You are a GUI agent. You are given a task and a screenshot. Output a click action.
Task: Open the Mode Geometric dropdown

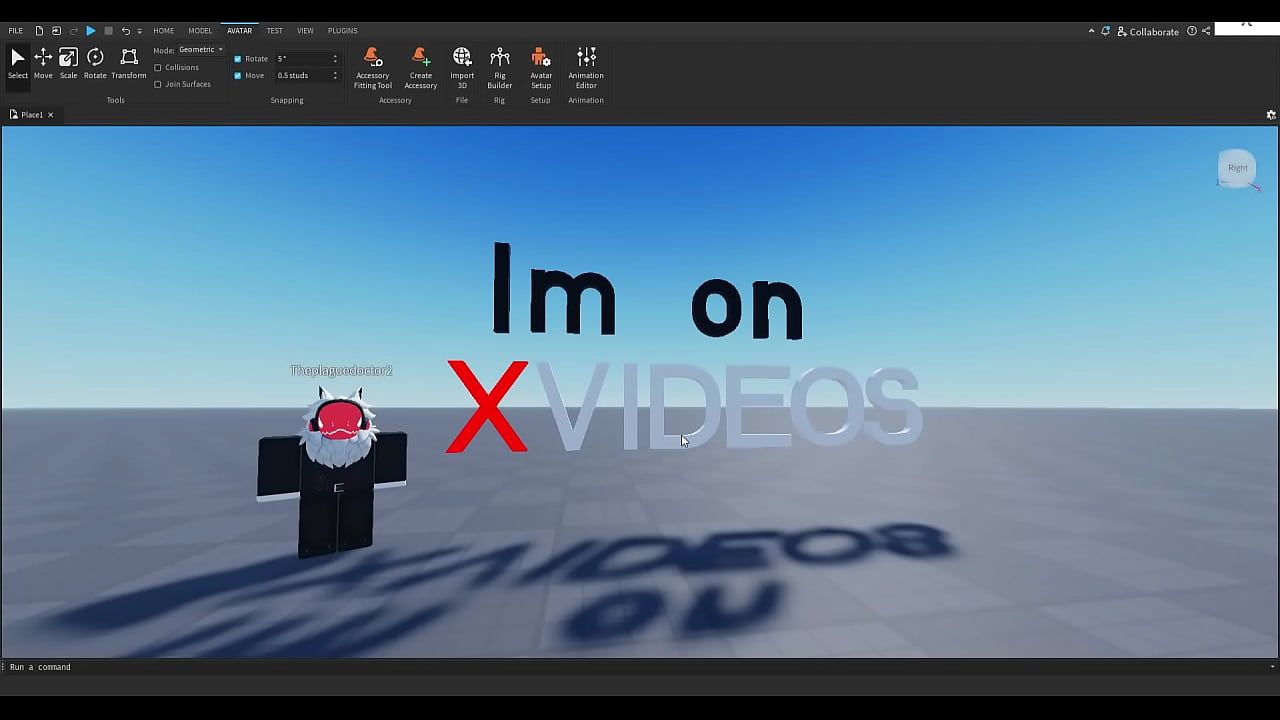[201, 50]
